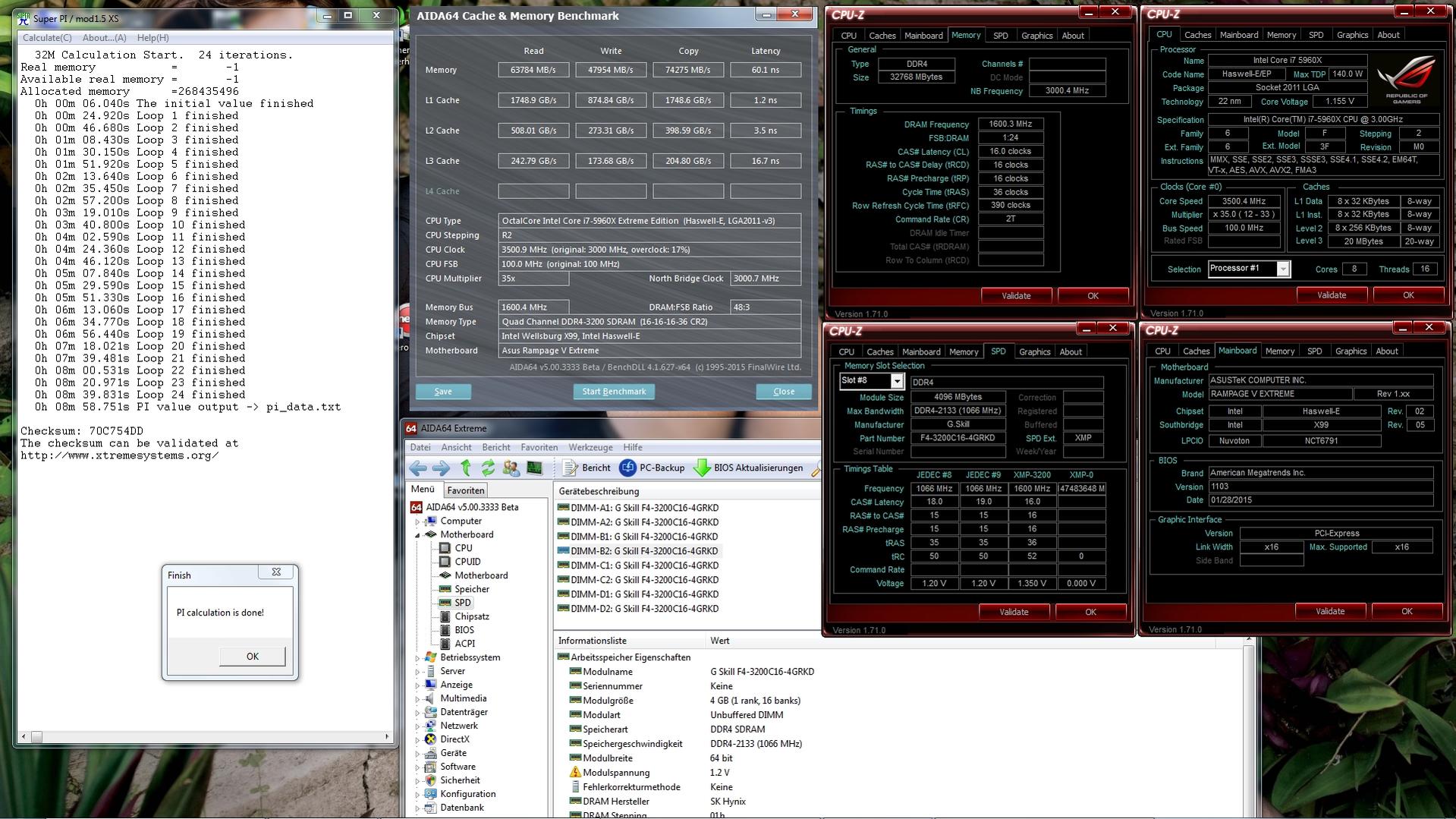Screen dimensions: 1456x819
Task: Open About tab in CPU-Z SPD window
Action: point(1071,352)
